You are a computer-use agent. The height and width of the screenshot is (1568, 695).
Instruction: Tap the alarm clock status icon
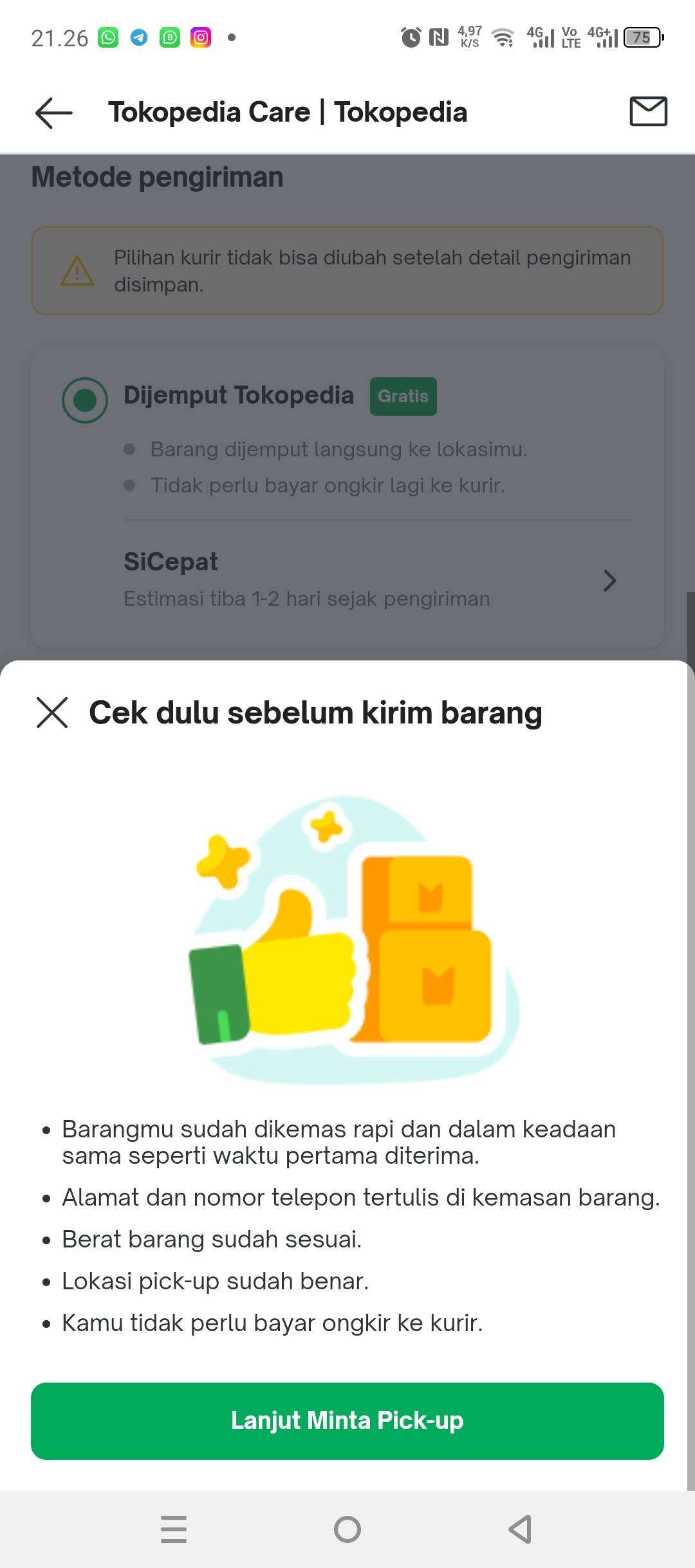[411, 37]
